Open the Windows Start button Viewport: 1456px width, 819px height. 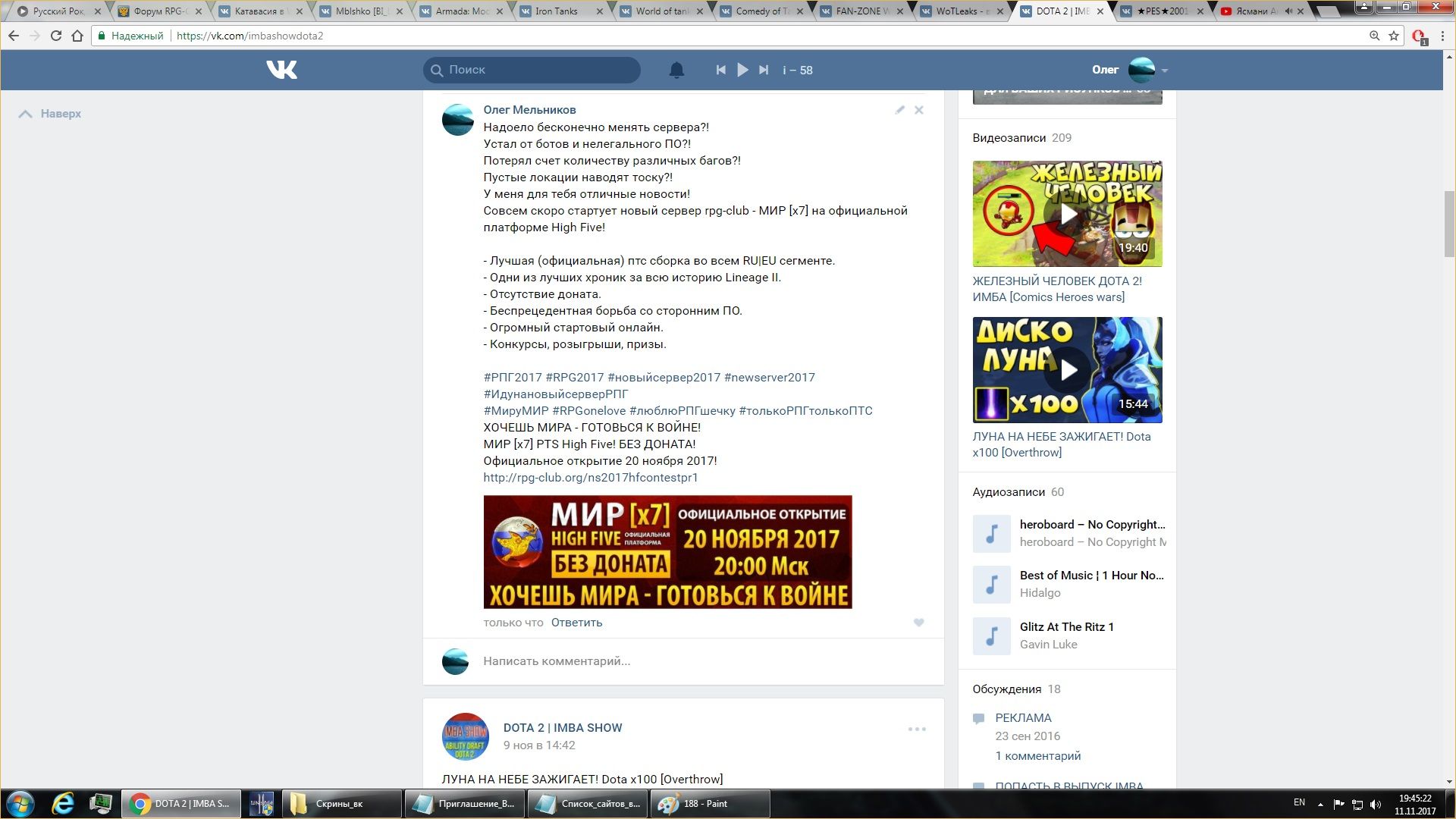[x=20, y=804]
